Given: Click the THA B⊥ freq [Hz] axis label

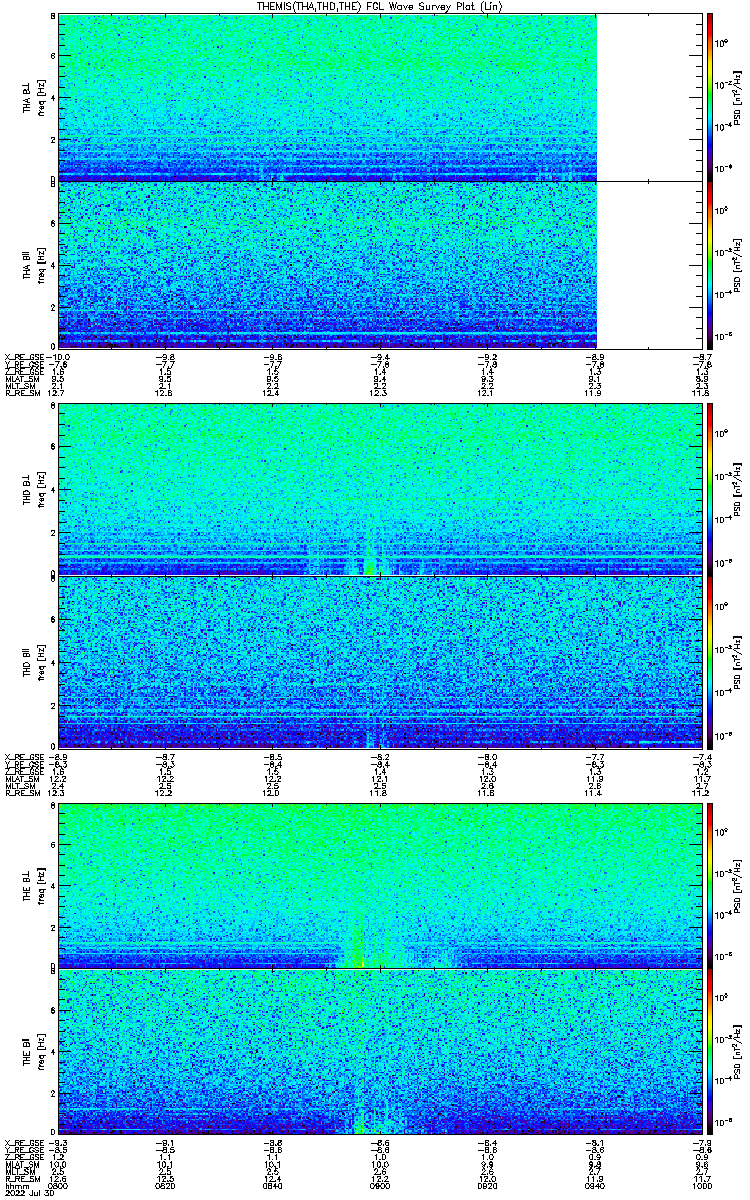Looking at the screenshot, I should (x=40, y=97).
